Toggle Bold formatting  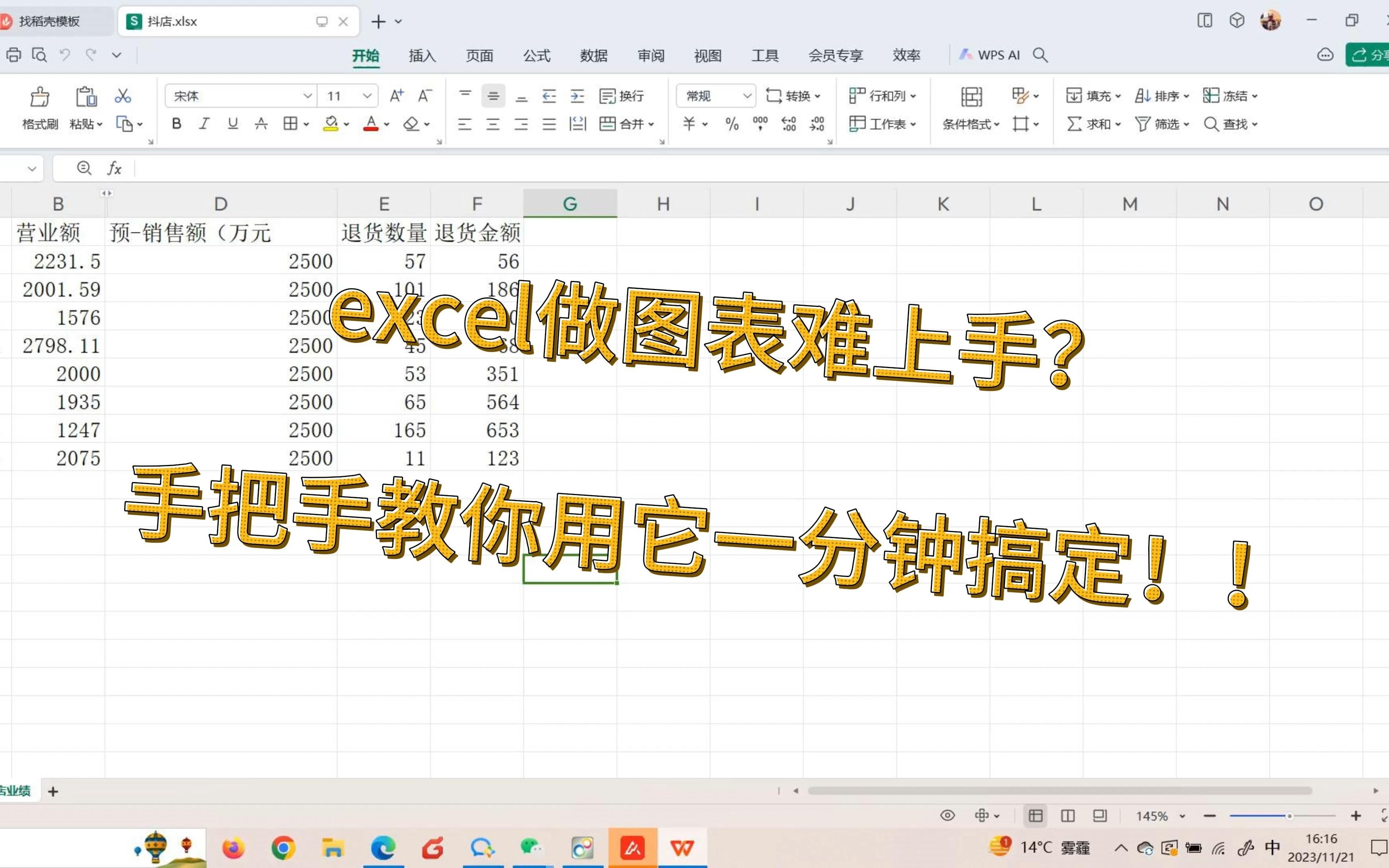point(177,124)
